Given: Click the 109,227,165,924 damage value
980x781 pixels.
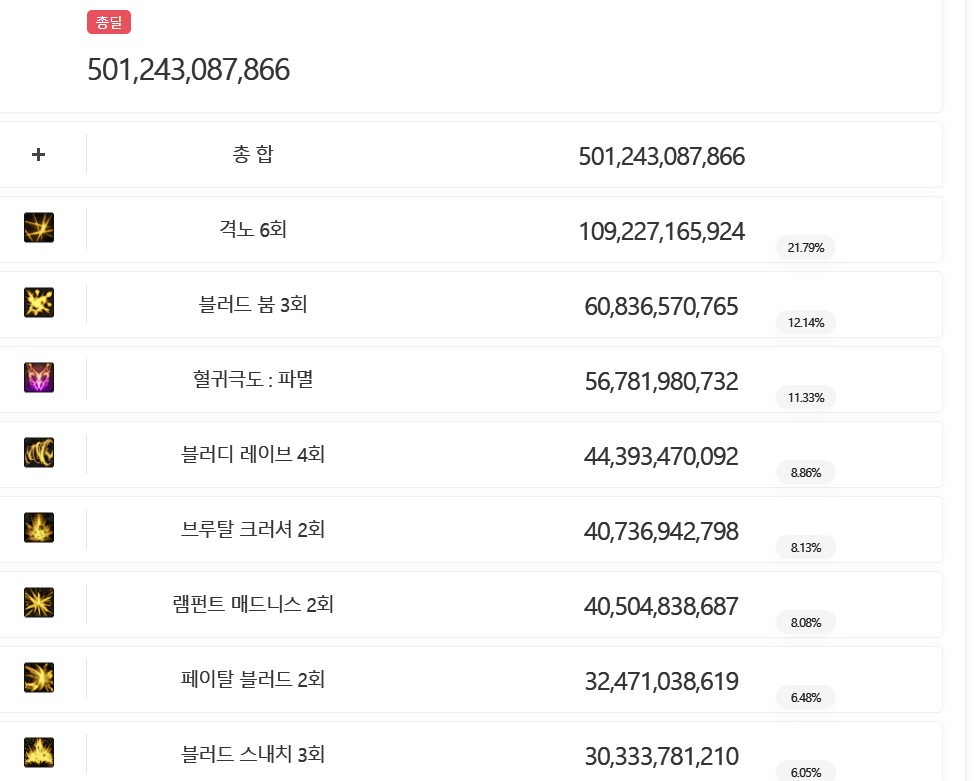Looking at the screenshot, I should point(661,232).
